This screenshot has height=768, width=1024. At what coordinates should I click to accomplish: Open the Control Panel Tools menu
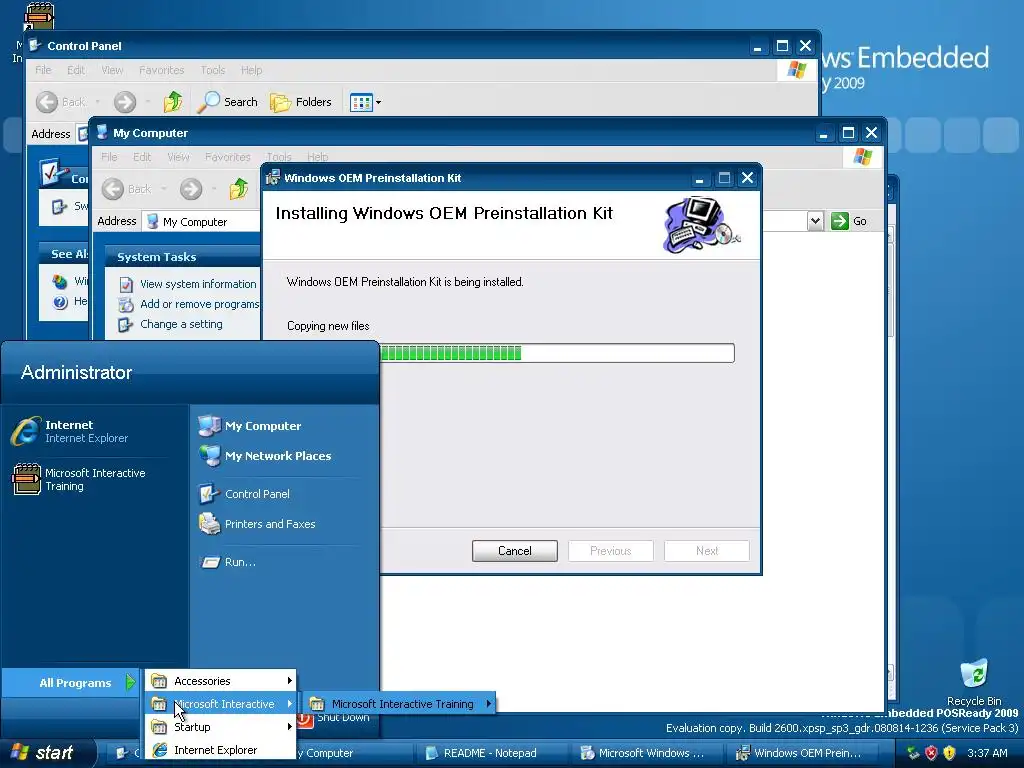pos(213,70)
